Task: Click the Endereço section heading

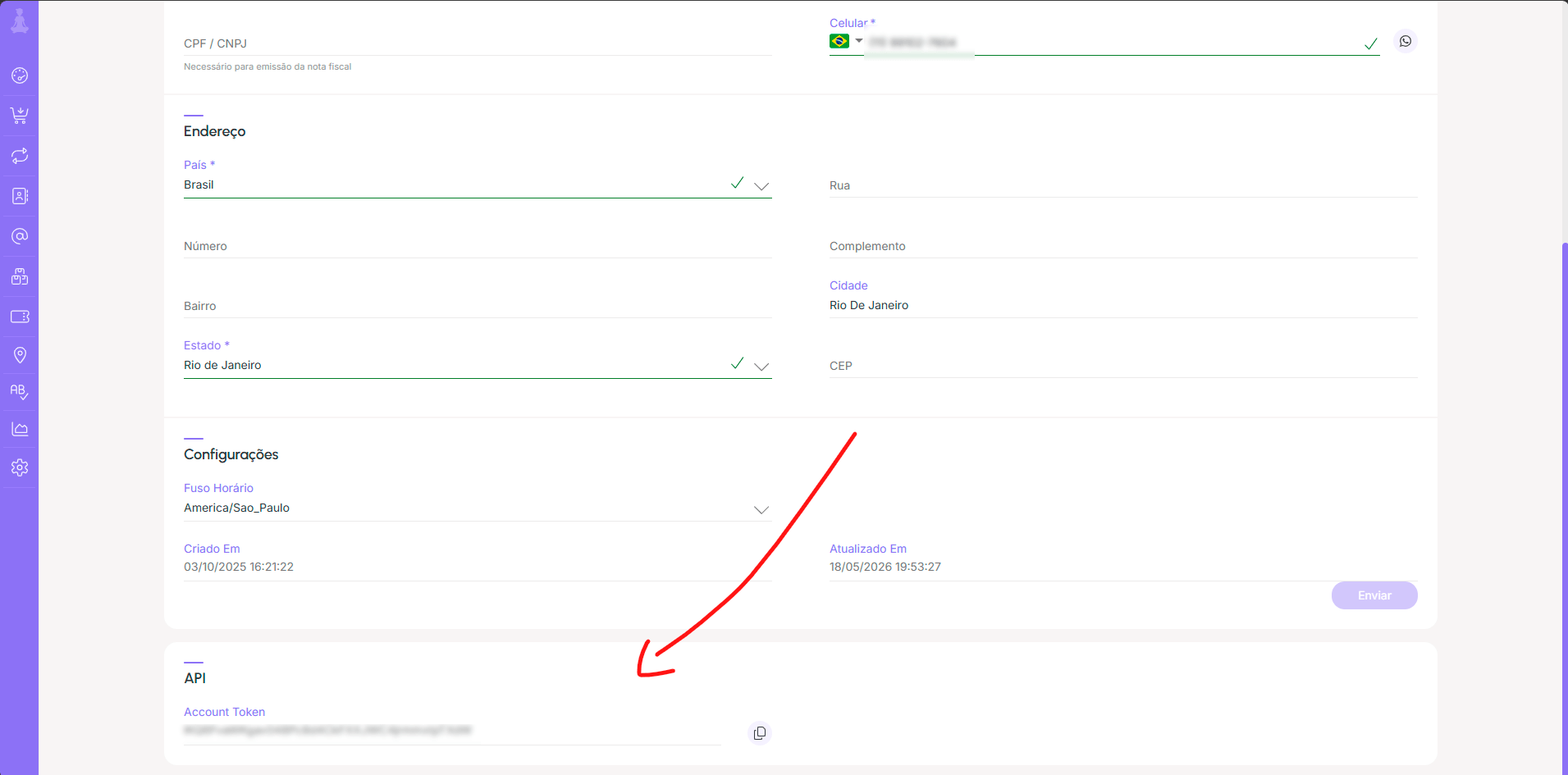Action: pos(215,131)
